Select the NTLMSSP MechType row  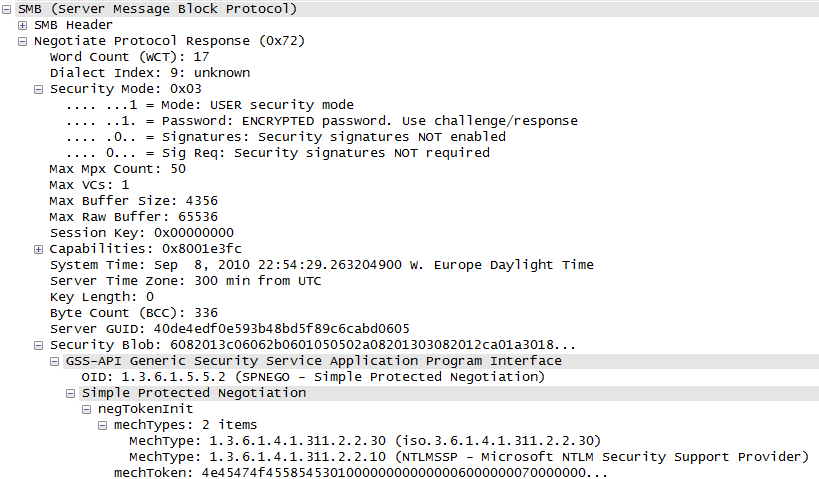[469, 457]
